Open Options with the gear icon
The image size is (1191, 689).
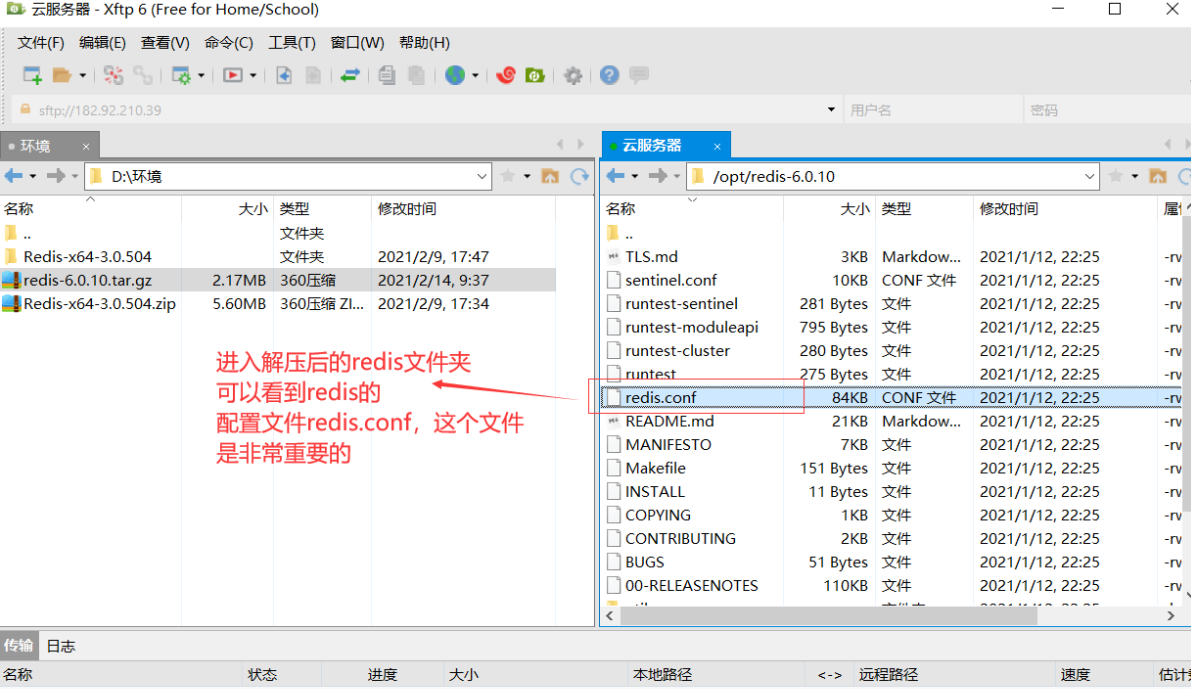(573, 75)
